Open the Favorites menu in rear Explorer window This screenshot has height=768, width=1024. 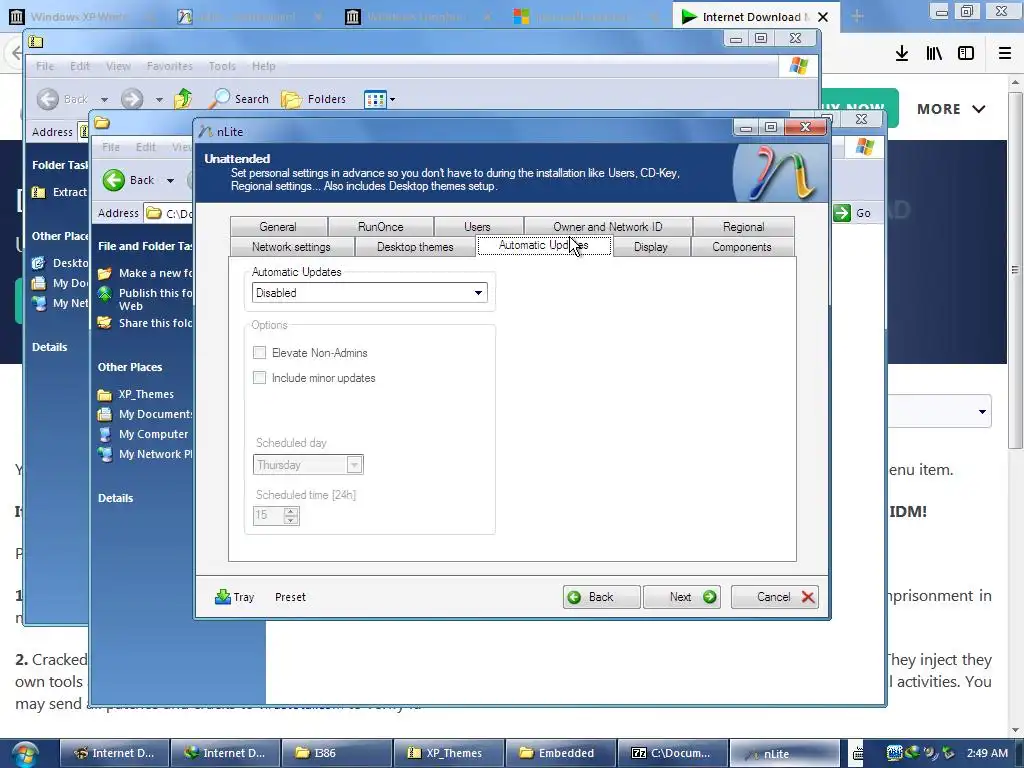coord(170,66)
